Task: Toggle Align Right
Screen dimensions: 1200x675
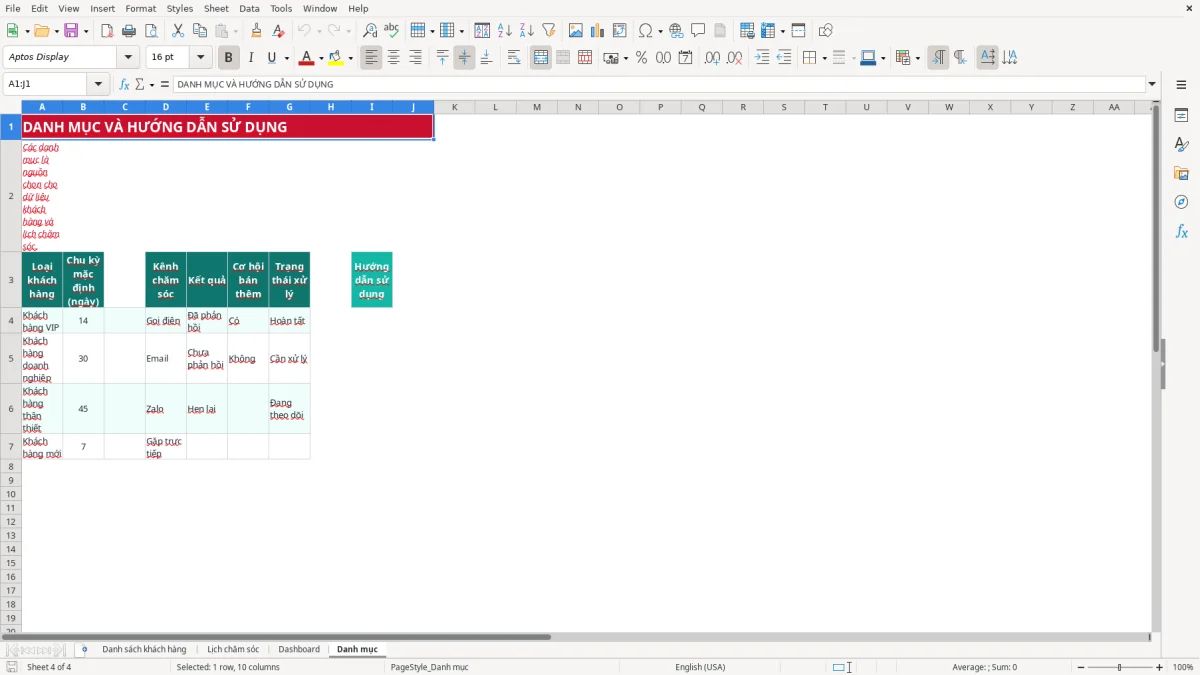Action: click(x=415, y=58)
